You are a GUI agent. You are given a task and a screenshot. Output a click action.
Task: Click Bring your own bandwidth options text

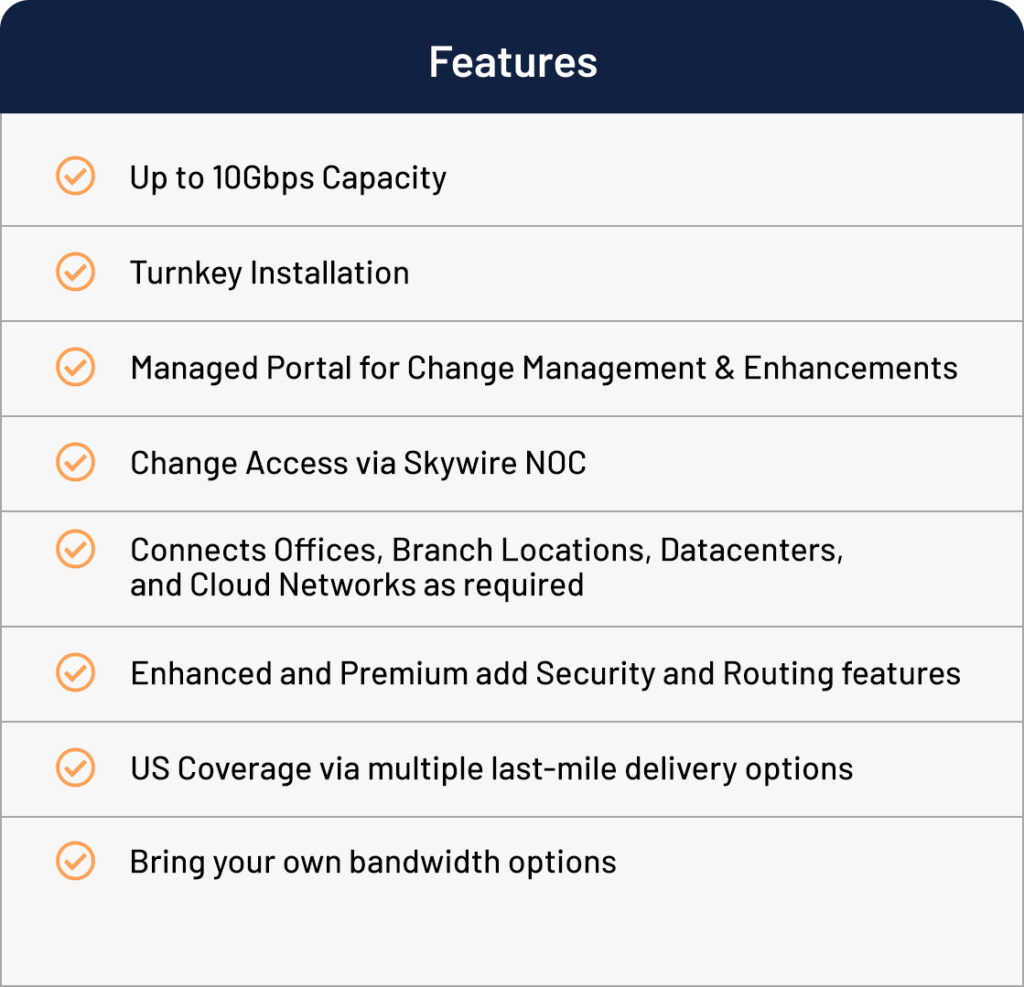[x=373, y=862]
